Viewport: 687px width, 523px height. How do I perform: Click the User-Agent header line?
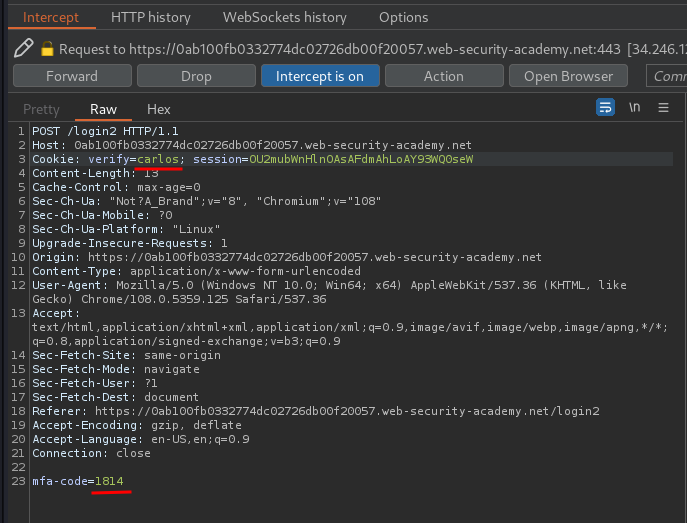(329, 292)
